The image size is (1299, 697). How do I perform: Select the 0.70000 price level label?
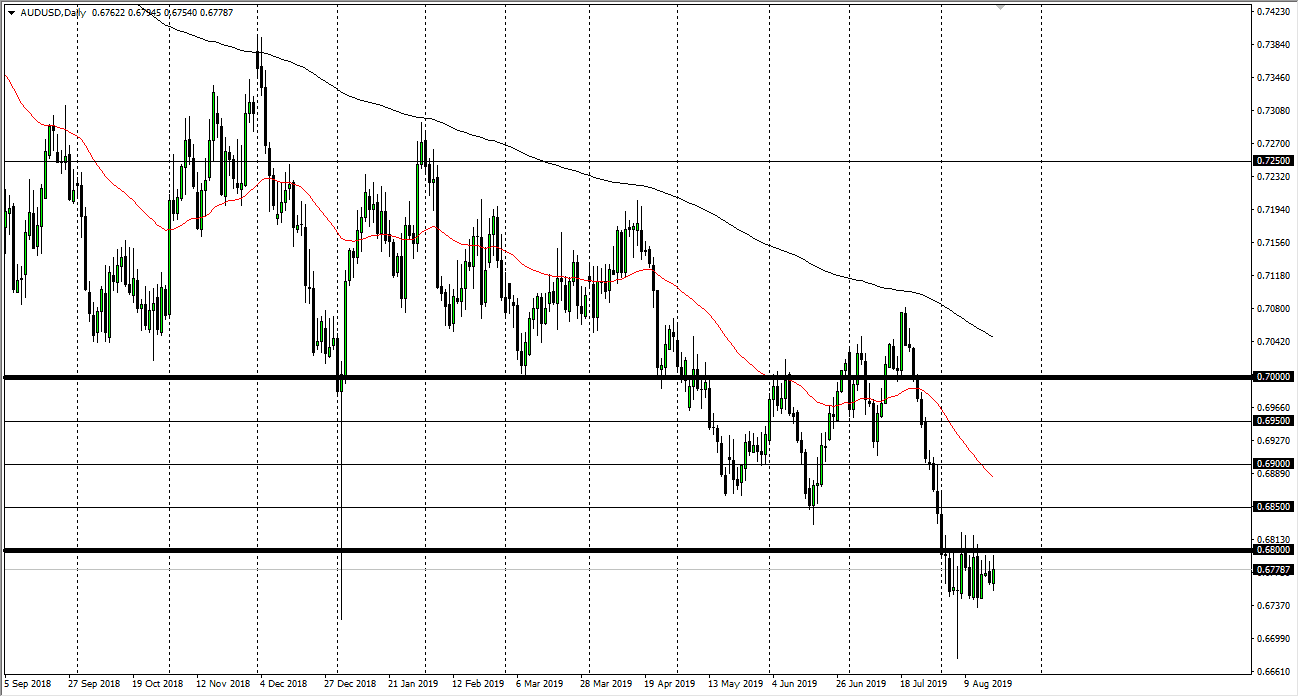(x=1272, y=377)
